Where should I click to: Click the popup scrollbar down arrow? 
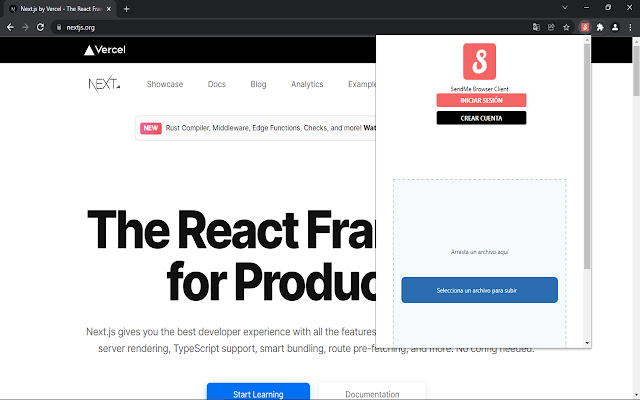587,343
